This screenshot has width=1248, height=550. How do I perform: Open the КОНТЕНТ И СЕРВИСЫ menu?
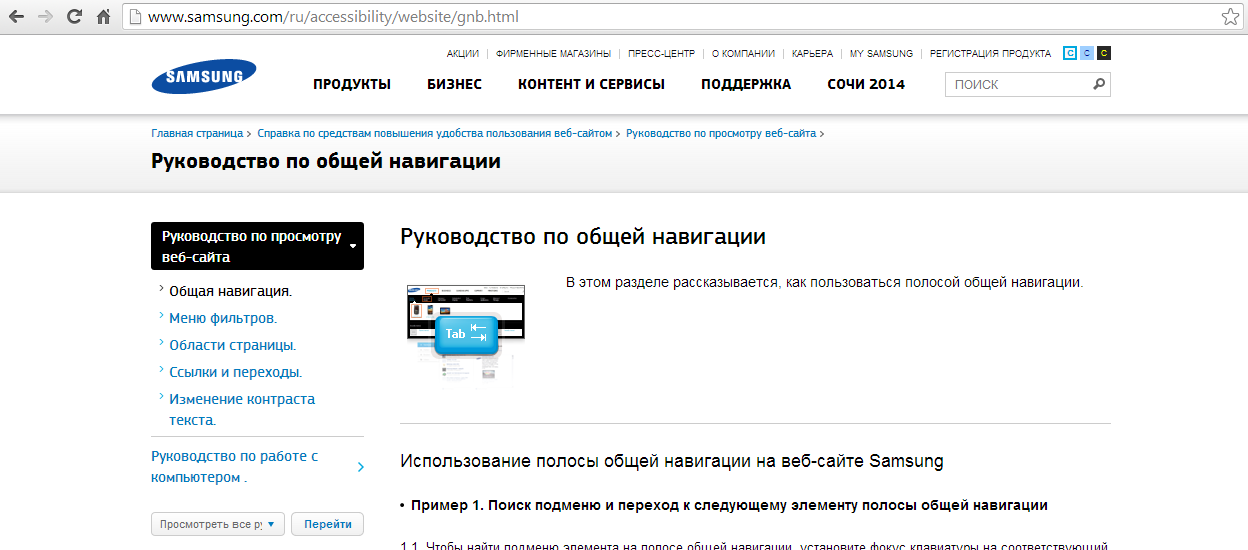[591, 84]
